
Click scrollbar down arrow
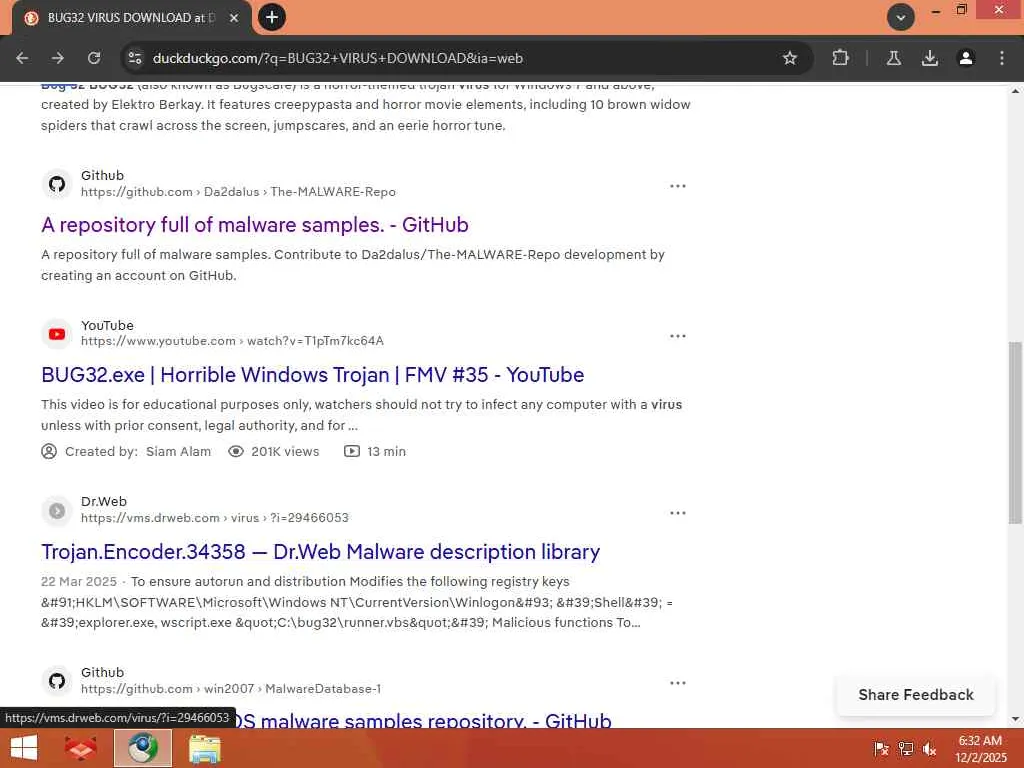point(1015,719)
